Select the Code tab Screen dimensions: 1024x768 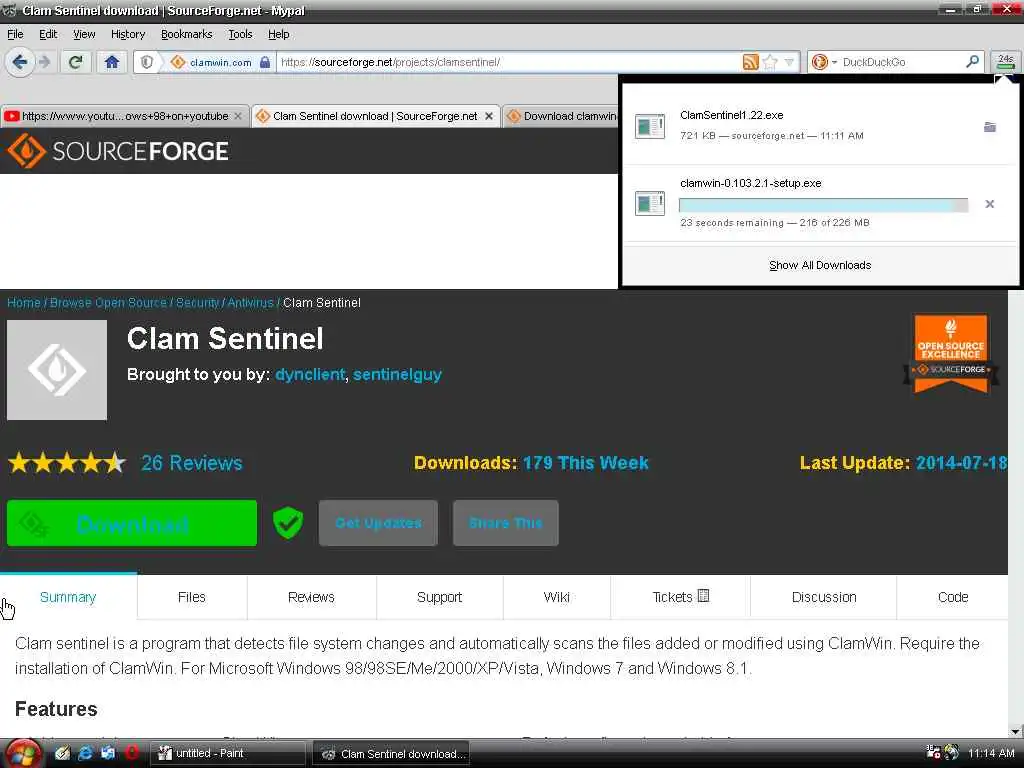point(953,597)
